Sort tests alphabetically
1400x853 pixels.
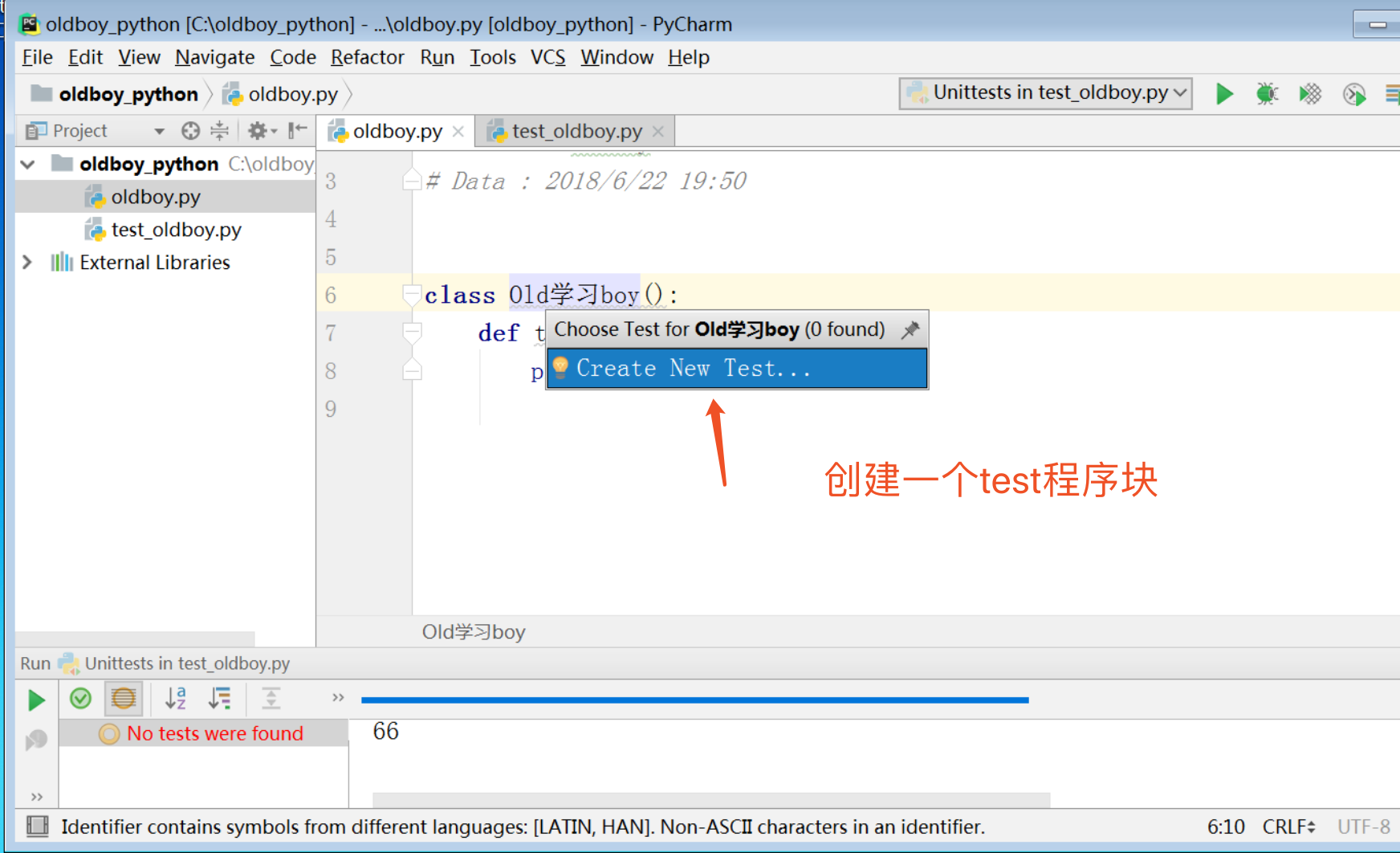176,699
